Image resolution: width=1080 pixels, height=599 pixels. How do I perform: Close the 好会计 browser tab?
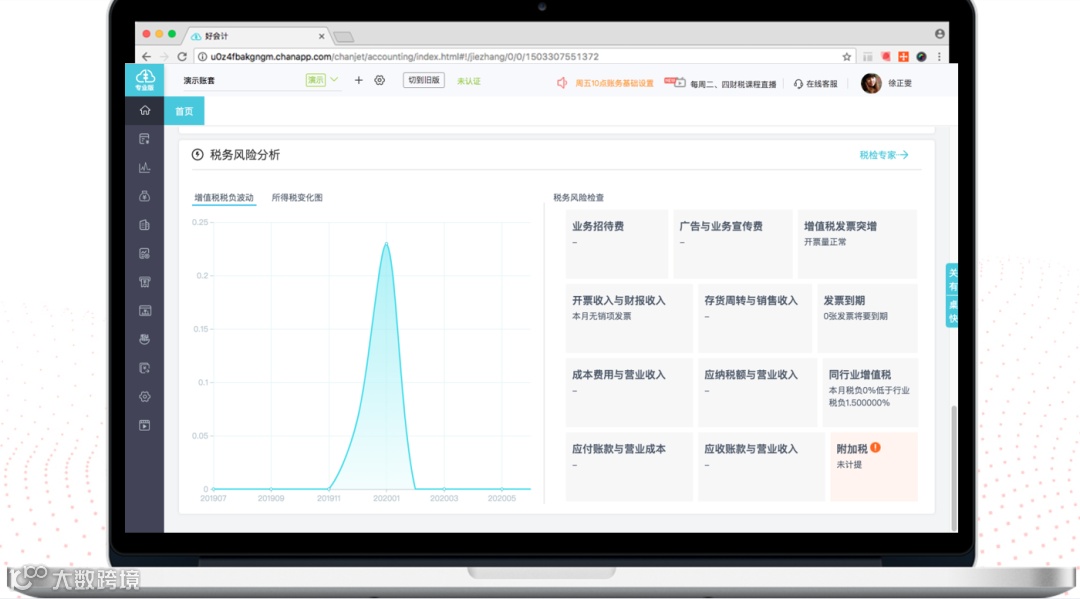pyautogui.click(x=321, y=36)
